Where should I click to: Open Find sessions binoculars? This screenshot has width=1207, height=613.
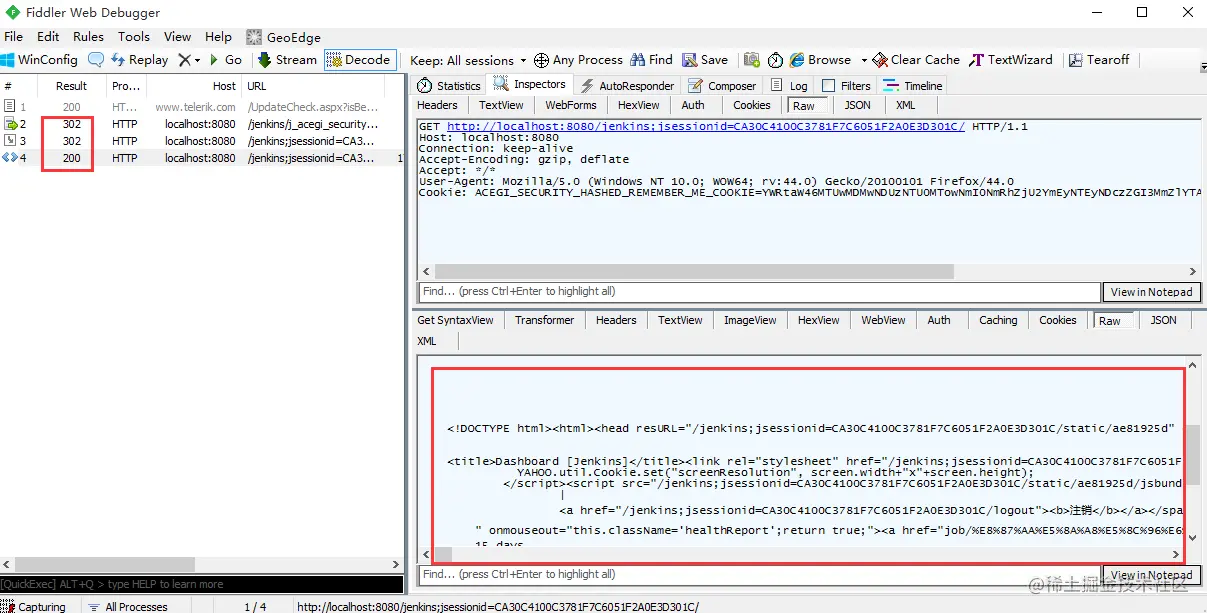coord(651,60)
